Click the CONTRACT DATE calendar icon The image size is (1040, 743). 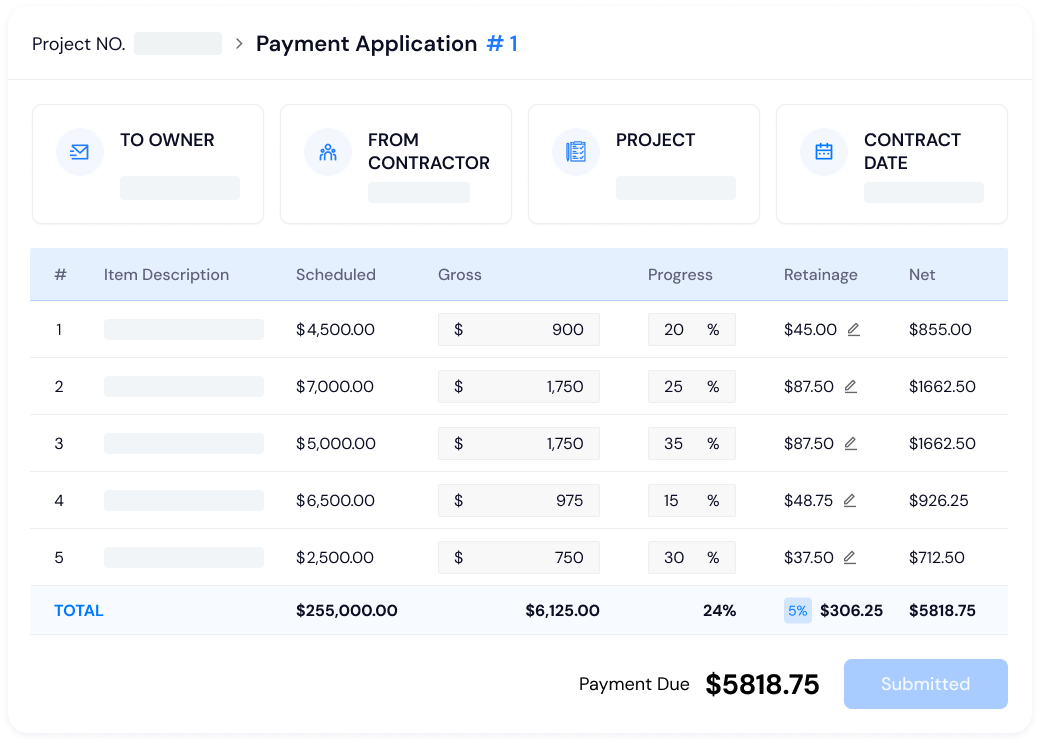(x=823, y=152)
